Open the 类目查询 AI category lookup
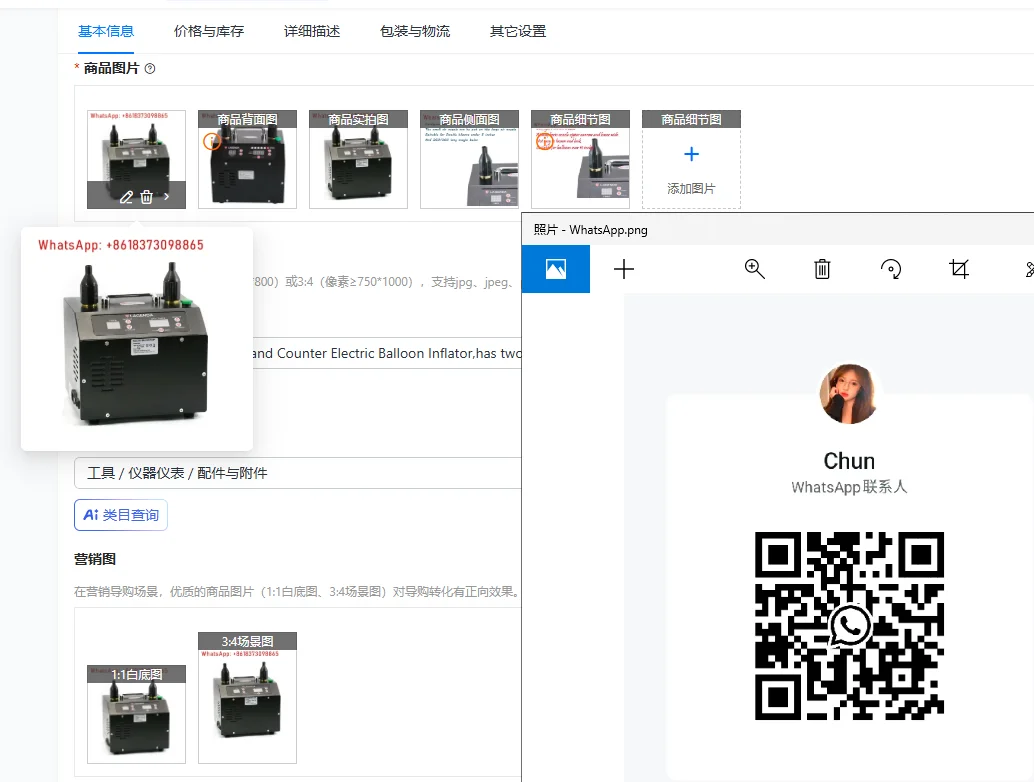Screen dimensions: 1034x782 121,515
